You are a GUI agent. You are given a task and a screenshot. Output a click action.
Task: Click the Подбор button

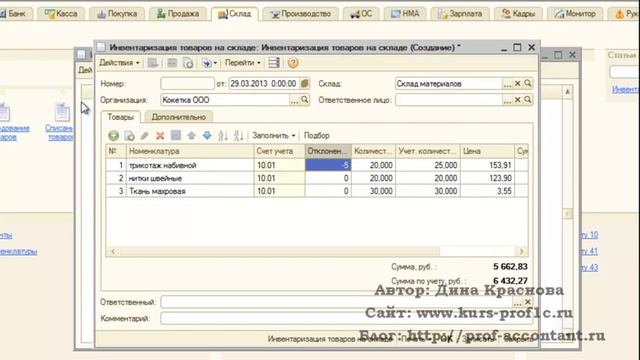[316, 136]
